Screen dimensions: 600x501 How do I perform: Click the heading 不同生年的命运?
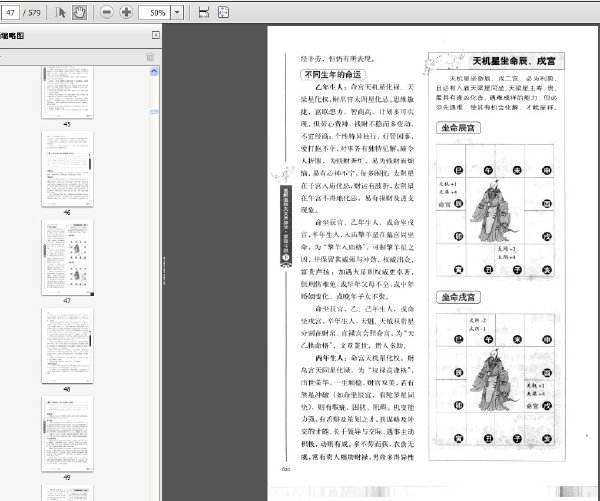pyautogui.click(x=333, y=75)
